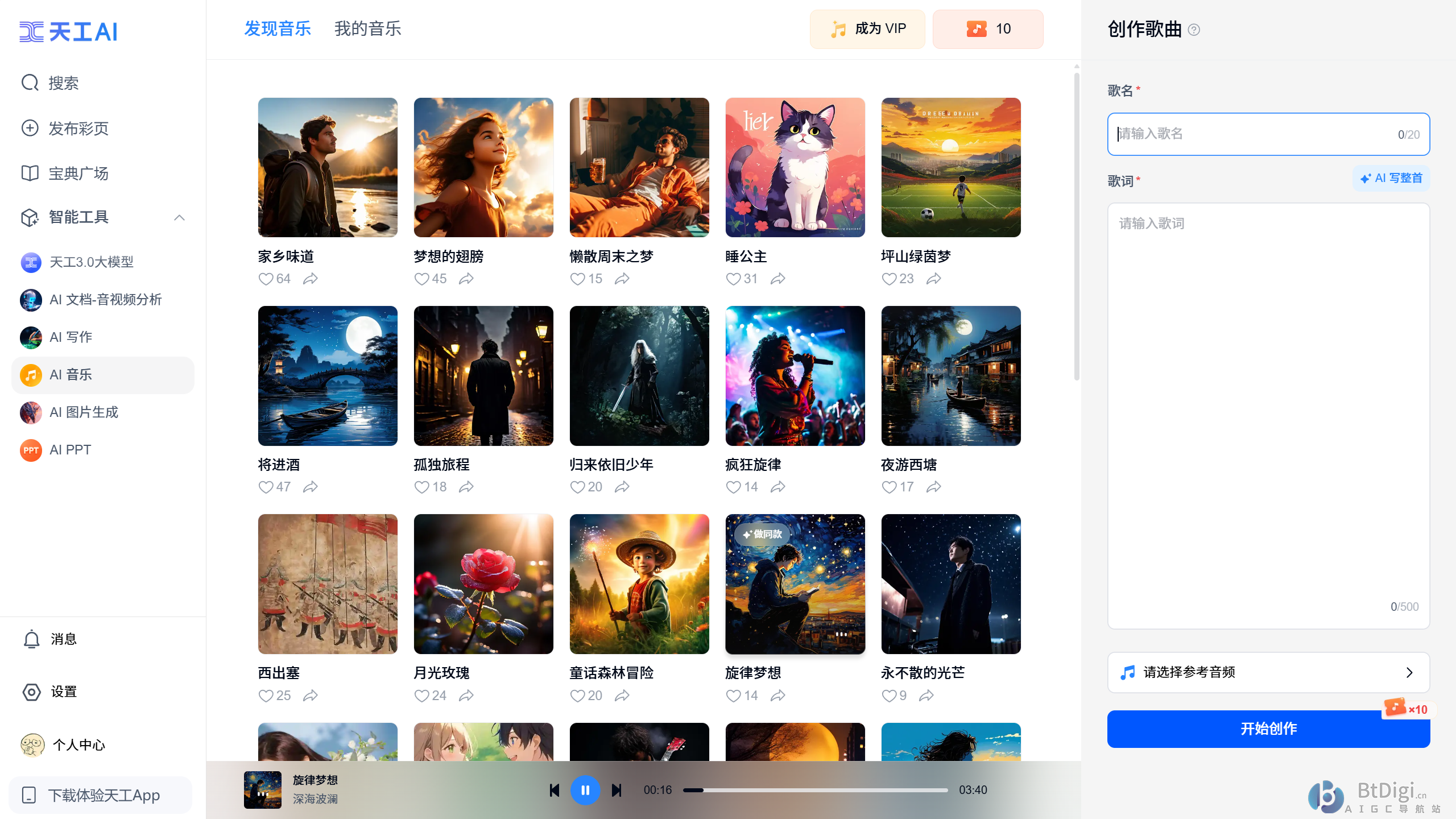Image resolution: width=1456 pixels, height=819 pixels.
Task: Click 开始创作 button
Action: point(1268,729)
